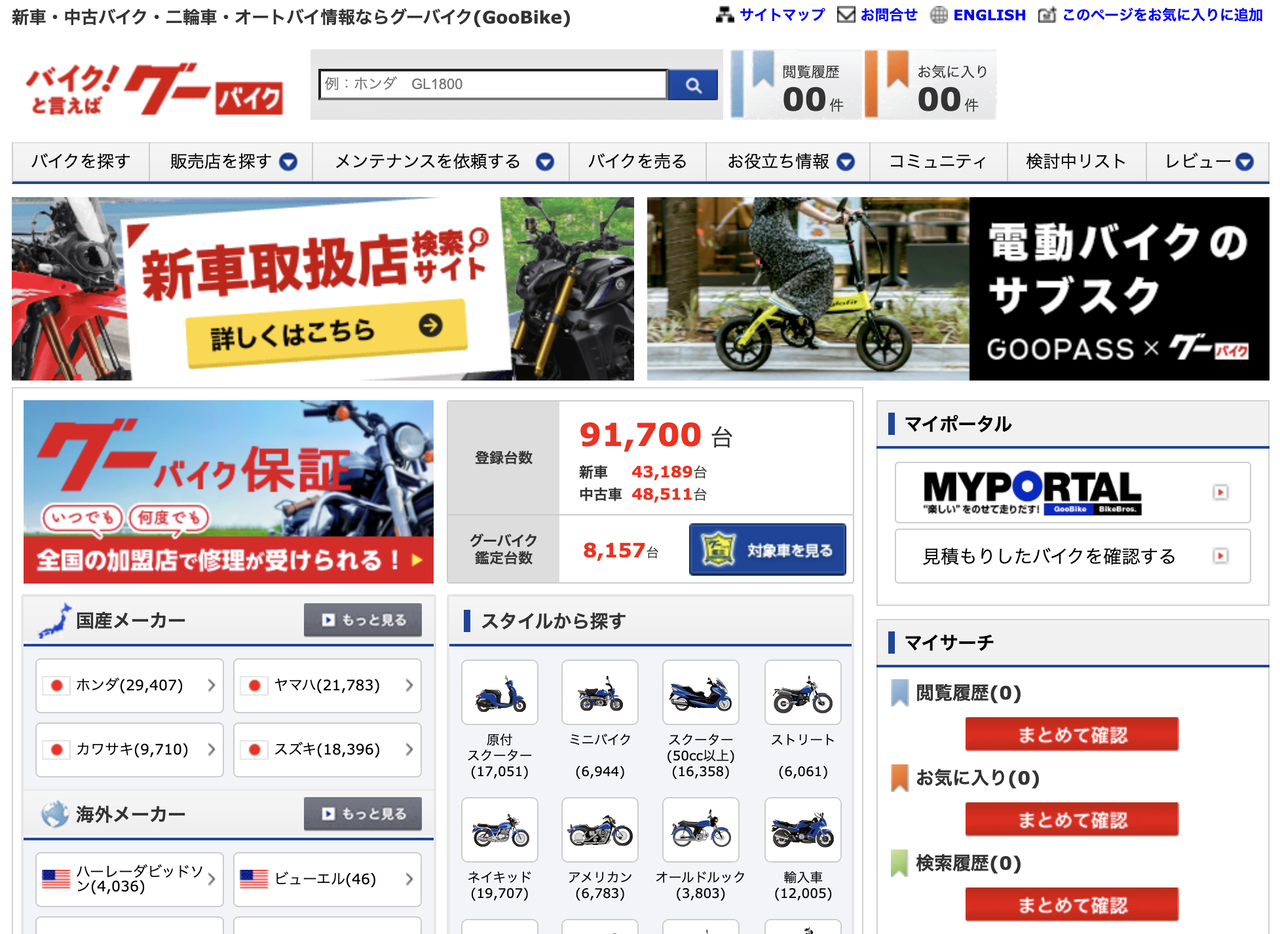This screenshot has width=1280, height=934.
Task: Click the arrow icon on 見積もりしたバイクを確認する
Action: pyautogui.click(x=1220, y=556)
